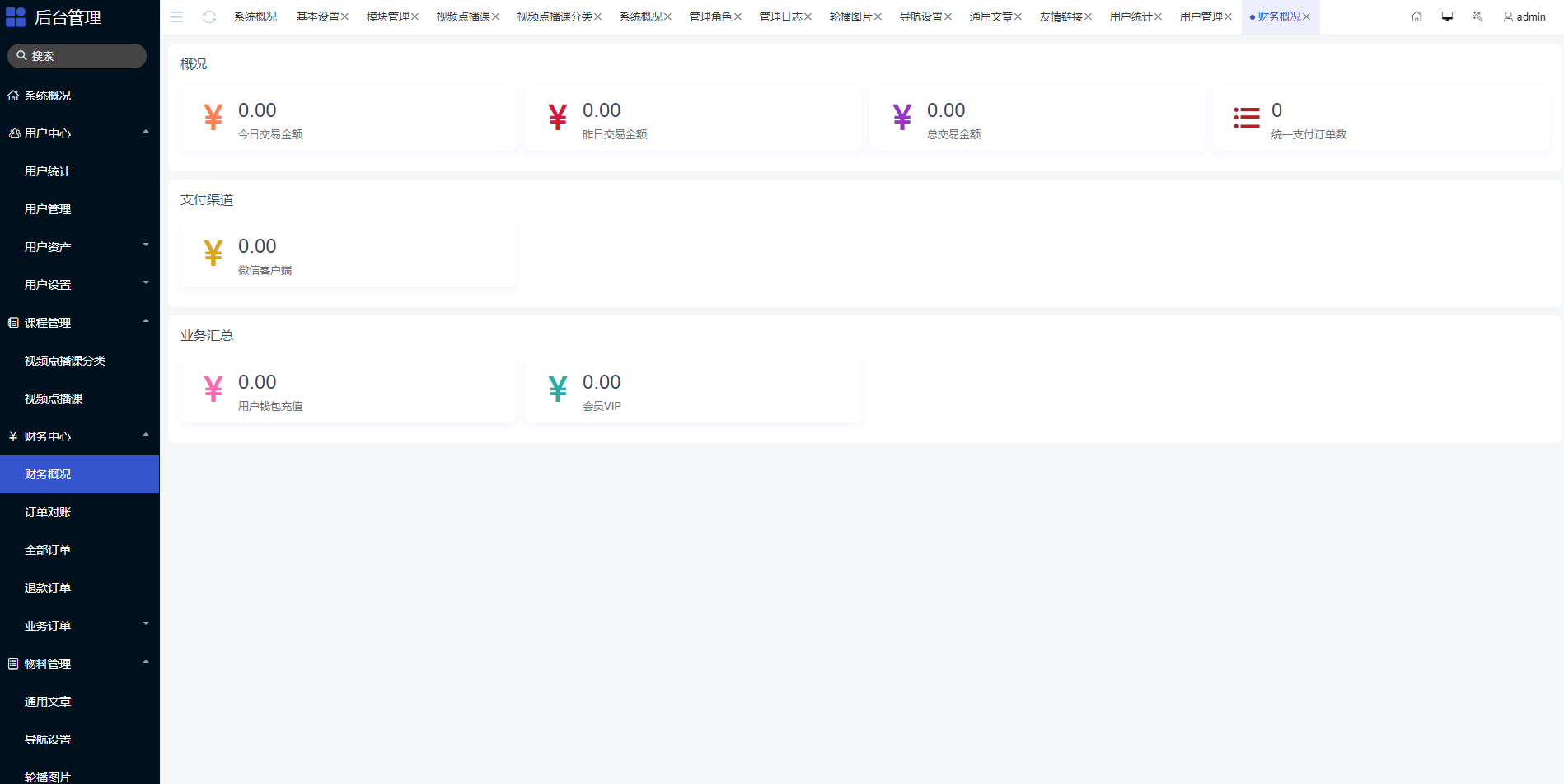Close the 用户统计 tab
Viewport: 1564px width, 784px height.
[1159, 16]
